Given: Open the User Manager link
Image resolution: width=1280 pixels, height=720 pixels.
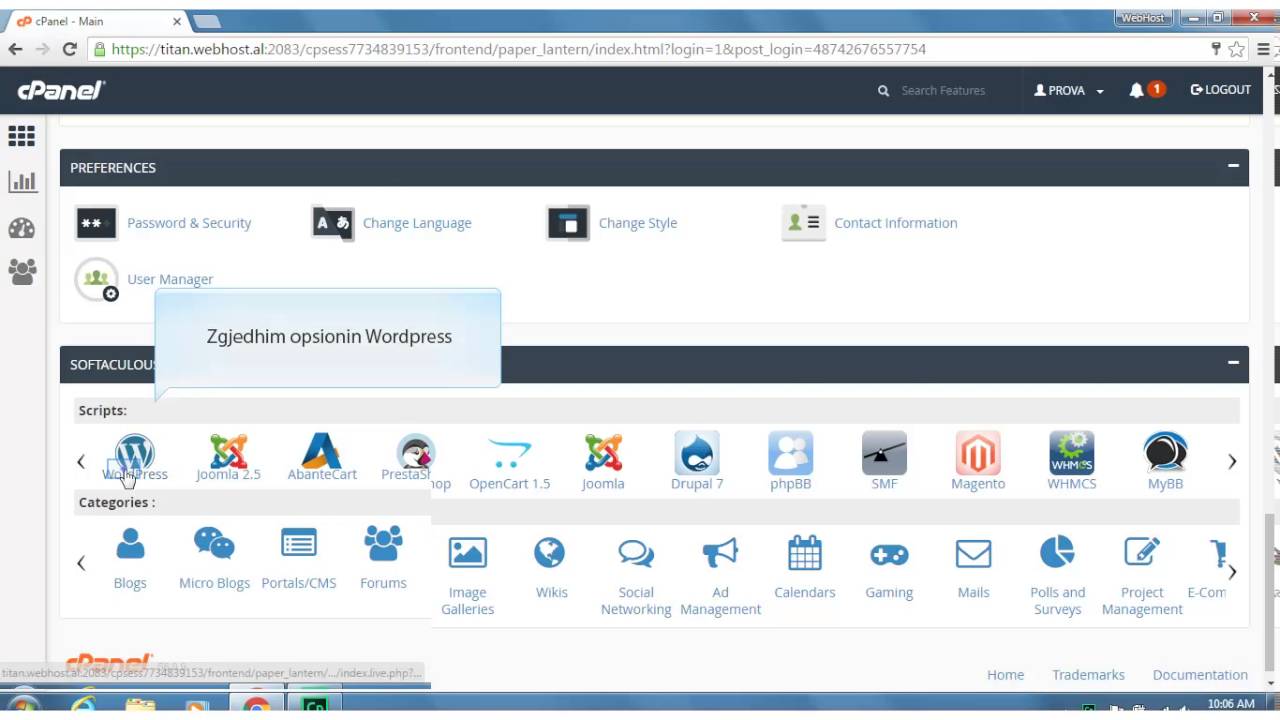Looking at the screenshot, I should tap(170, 279).
